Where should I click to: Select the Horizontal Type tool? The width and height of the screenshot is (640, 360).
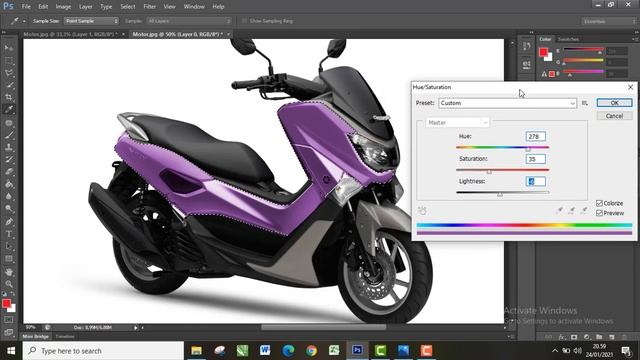coord(9,234)
